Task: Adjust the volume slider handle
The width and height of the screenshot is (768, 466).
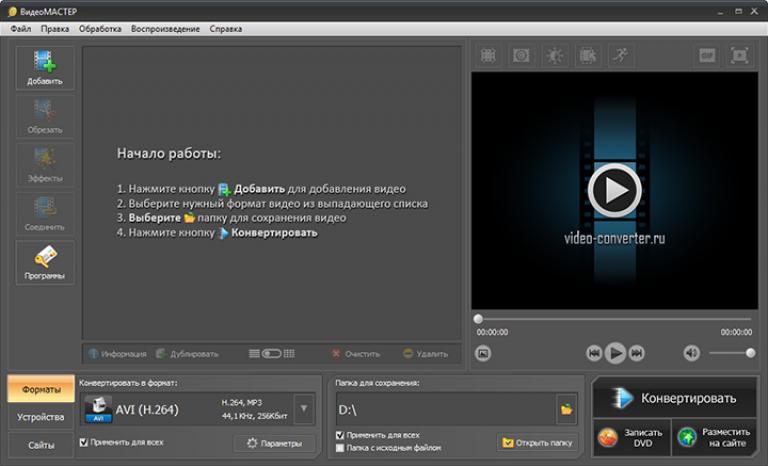Action: [750, 353]
